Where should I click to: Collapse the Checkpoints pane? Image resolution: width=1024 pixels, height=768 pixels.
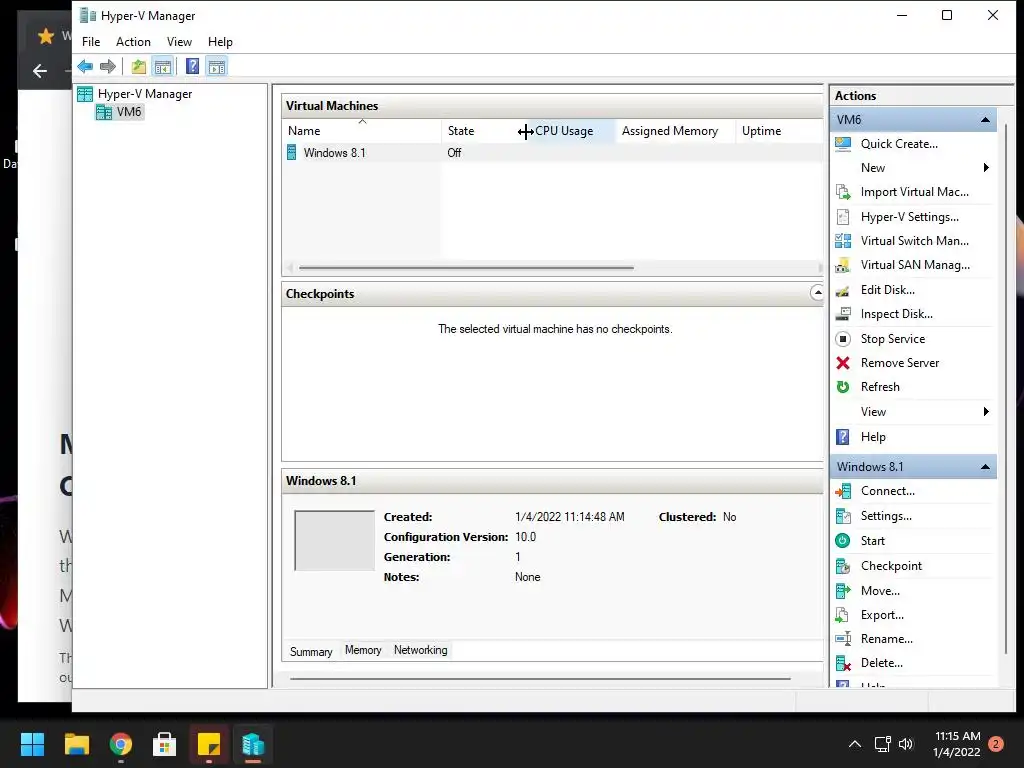(817, 293)
